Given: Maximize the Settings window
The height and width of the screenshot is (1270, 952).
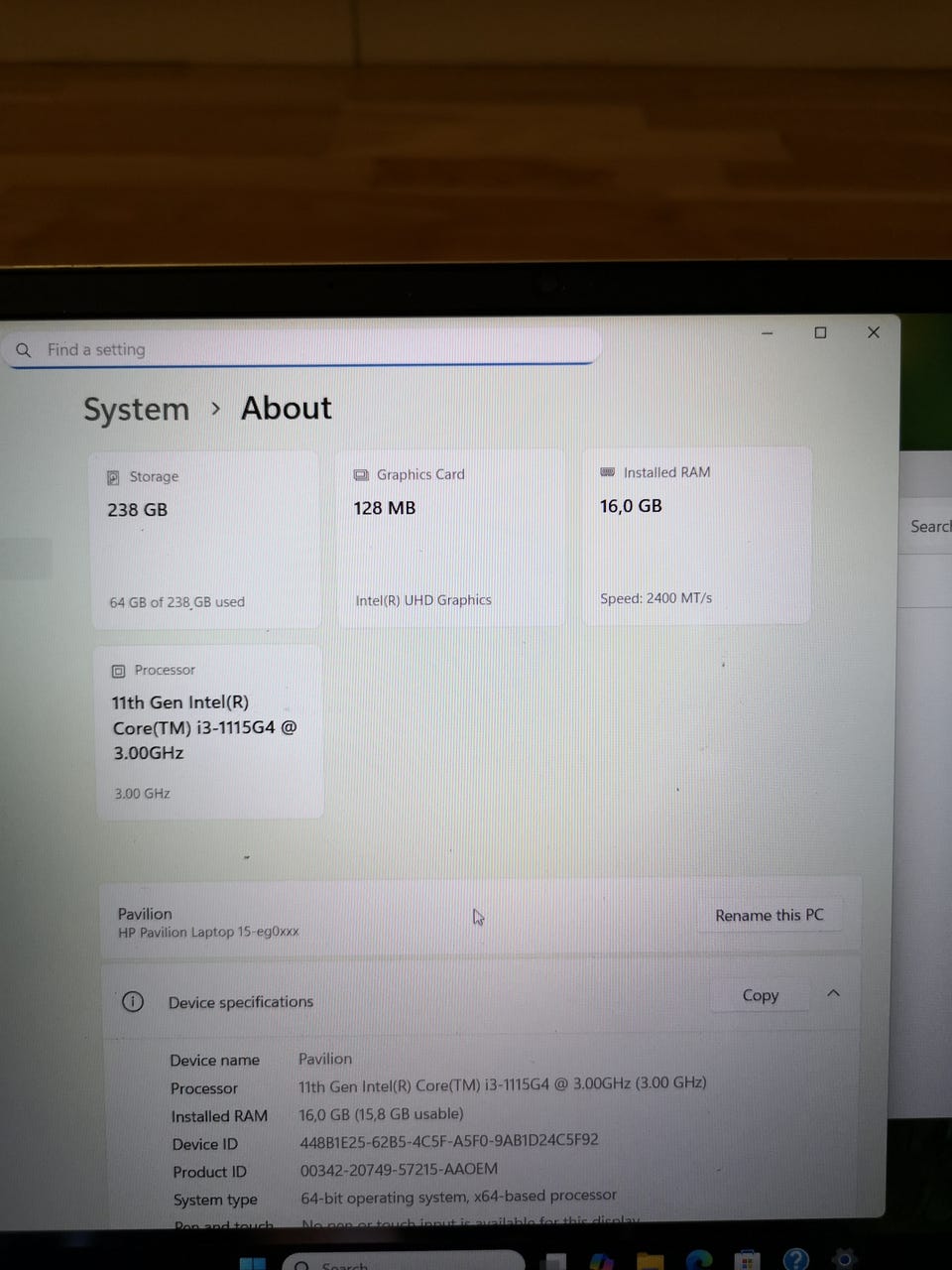Looking at the screenshot, I should 820,332.
